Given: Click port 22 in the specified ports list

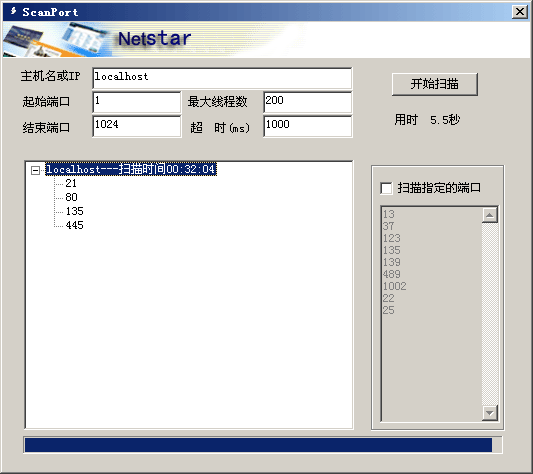Looking at the screenshot, I should (389, 298).
